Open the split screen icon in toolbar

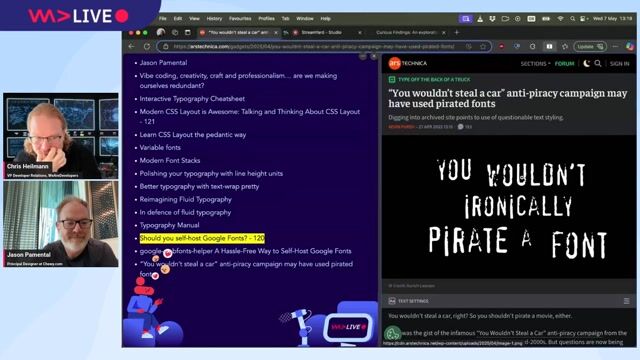(x=549, y=47)
